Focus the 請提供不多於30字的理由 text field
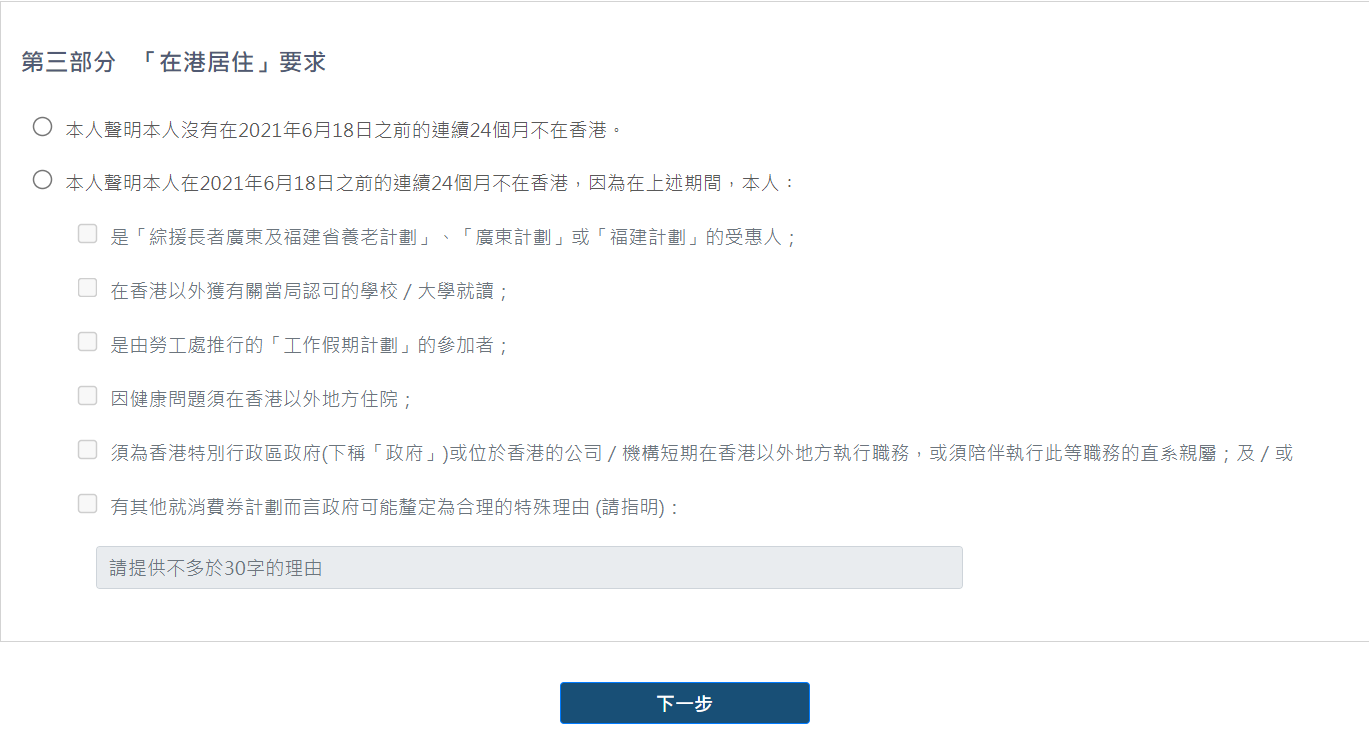The width and height of the screenshot is (1369, 739). (x=529, y=567)
